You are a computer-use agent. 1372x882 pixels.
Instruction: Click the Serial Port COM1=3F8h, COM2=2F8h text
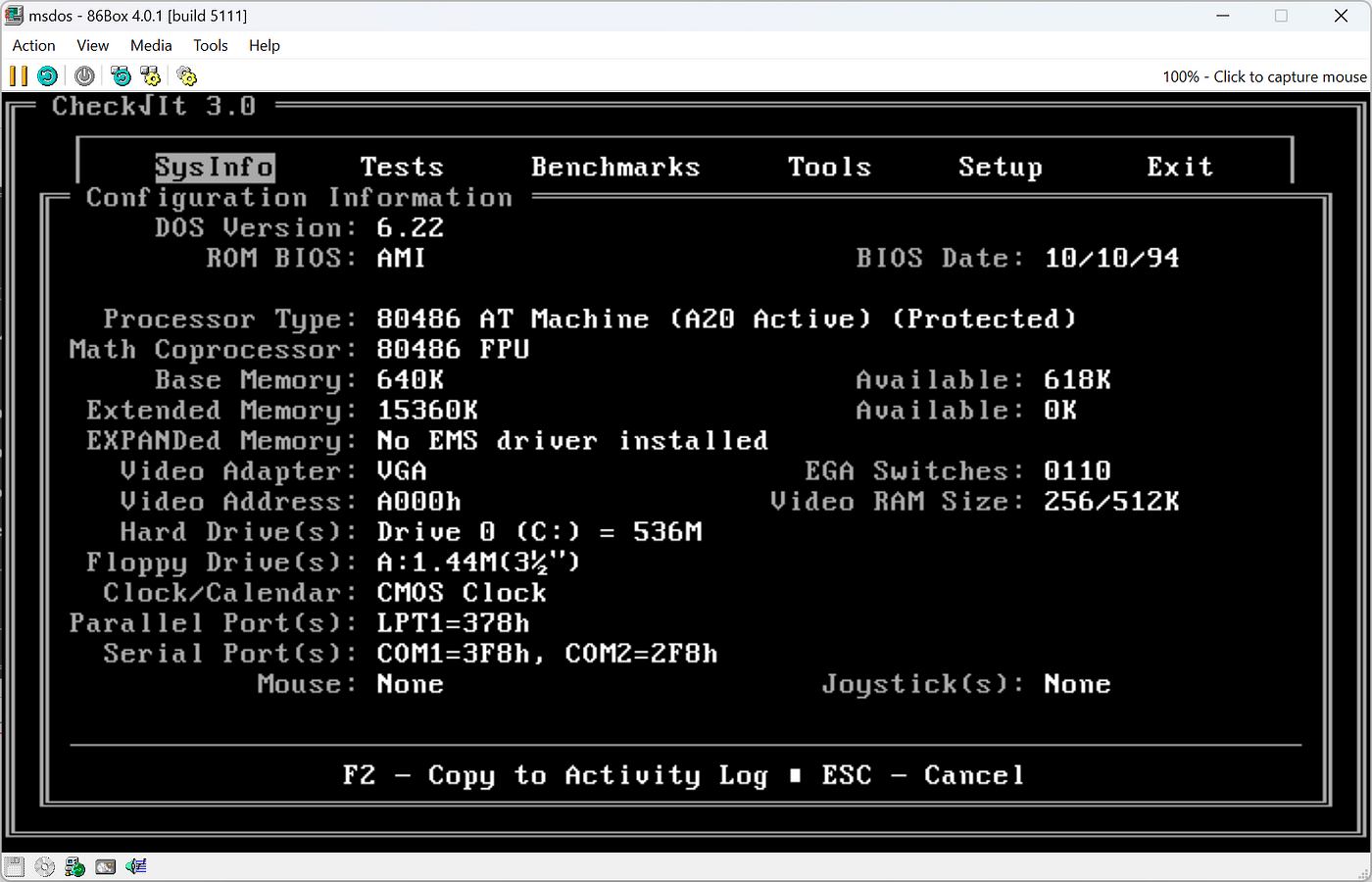(x=547, y=653)
